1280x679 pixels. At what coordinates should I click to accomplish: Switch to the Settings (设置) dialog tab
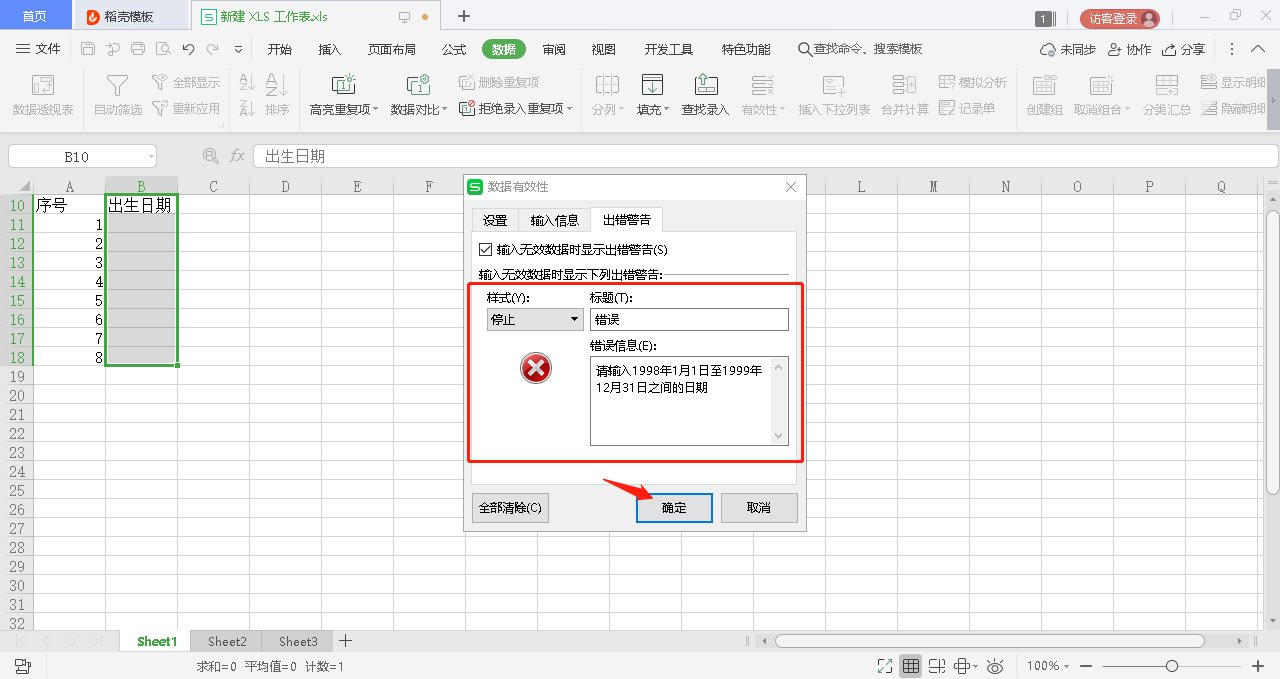click(495, 220)
